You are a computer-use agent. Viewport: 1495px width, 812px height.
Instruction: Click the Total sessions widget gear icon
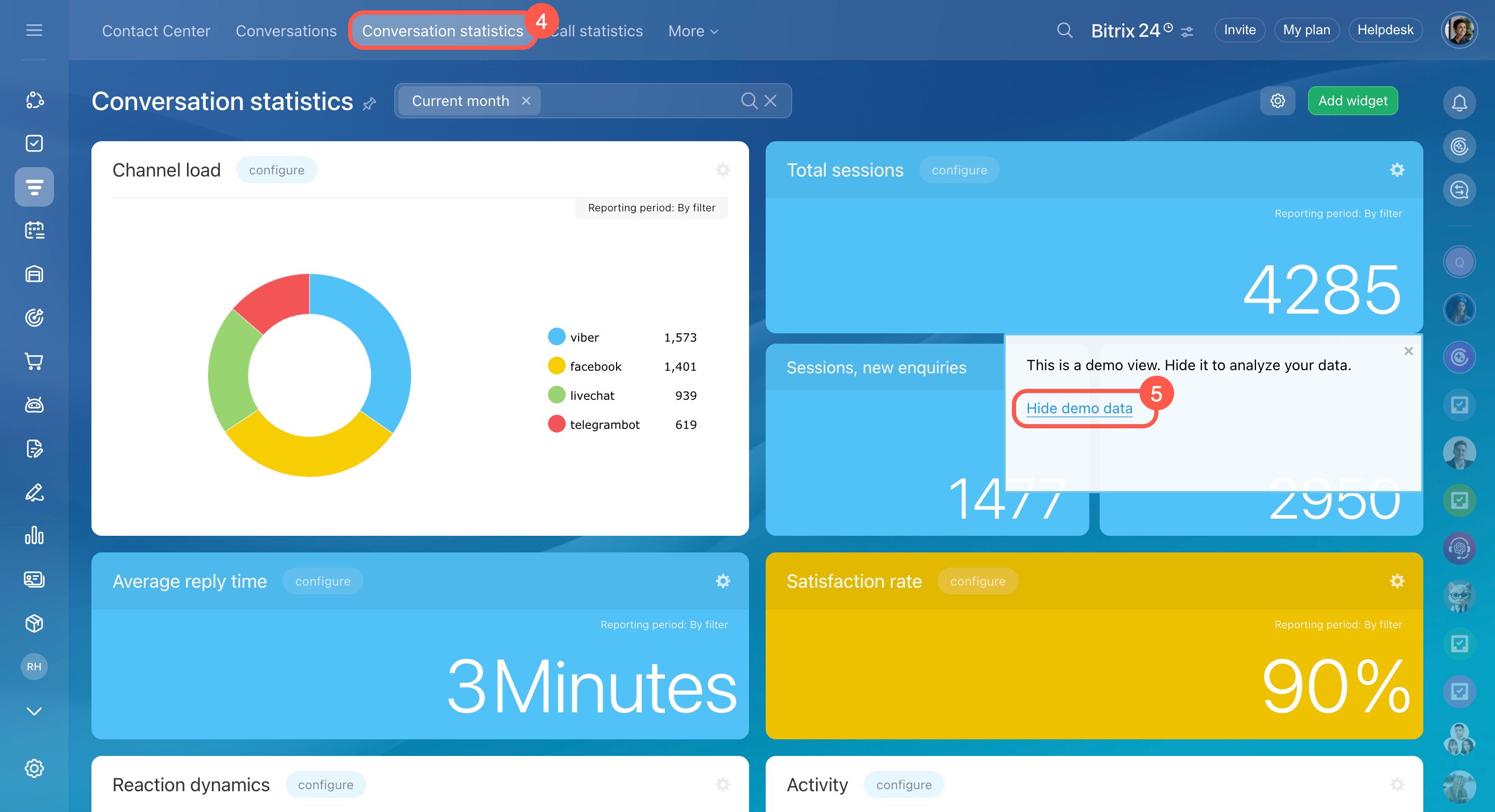[1397, 170]
